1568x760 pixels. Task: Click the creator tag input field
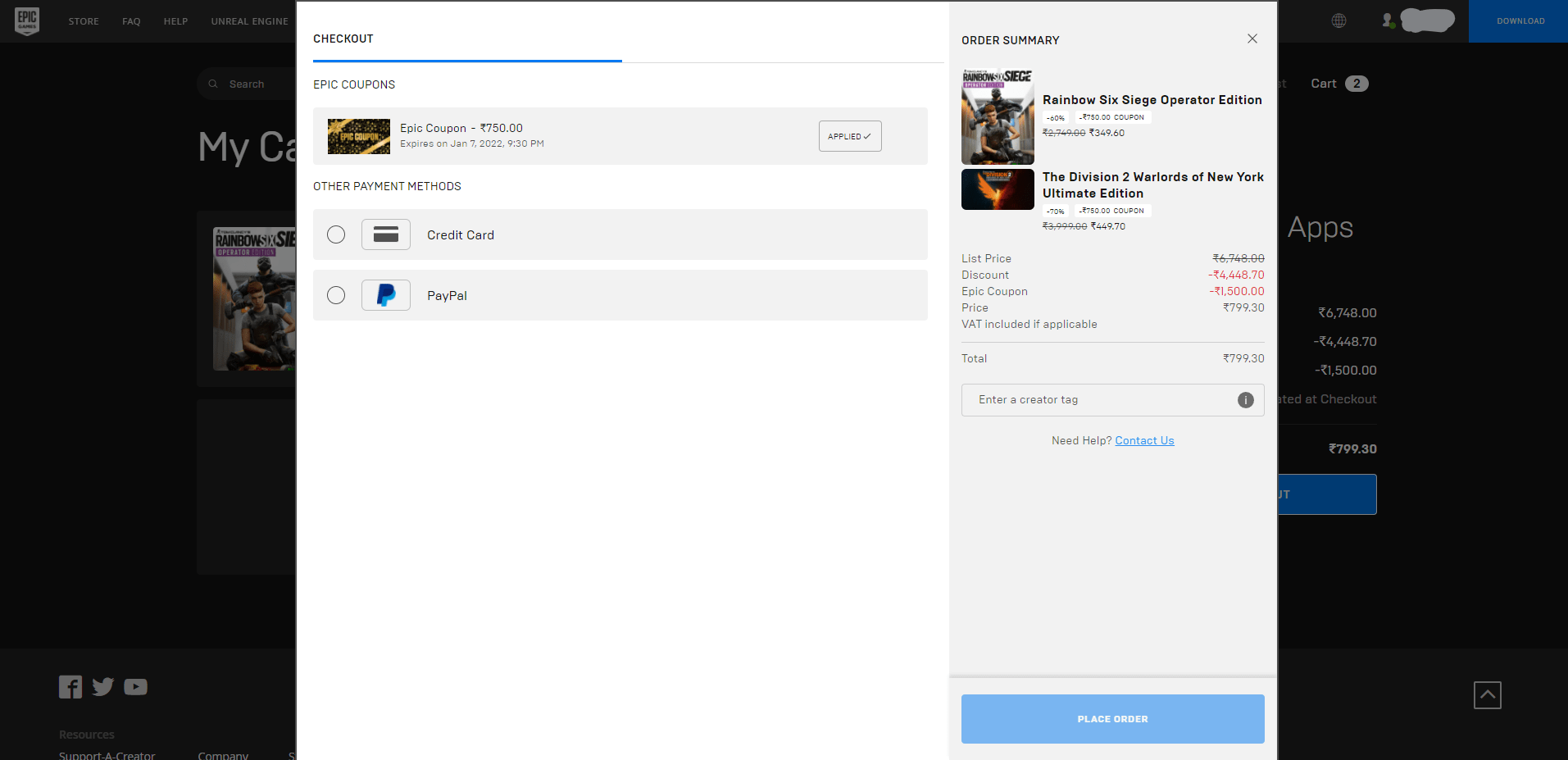(x=1090, y=399)
